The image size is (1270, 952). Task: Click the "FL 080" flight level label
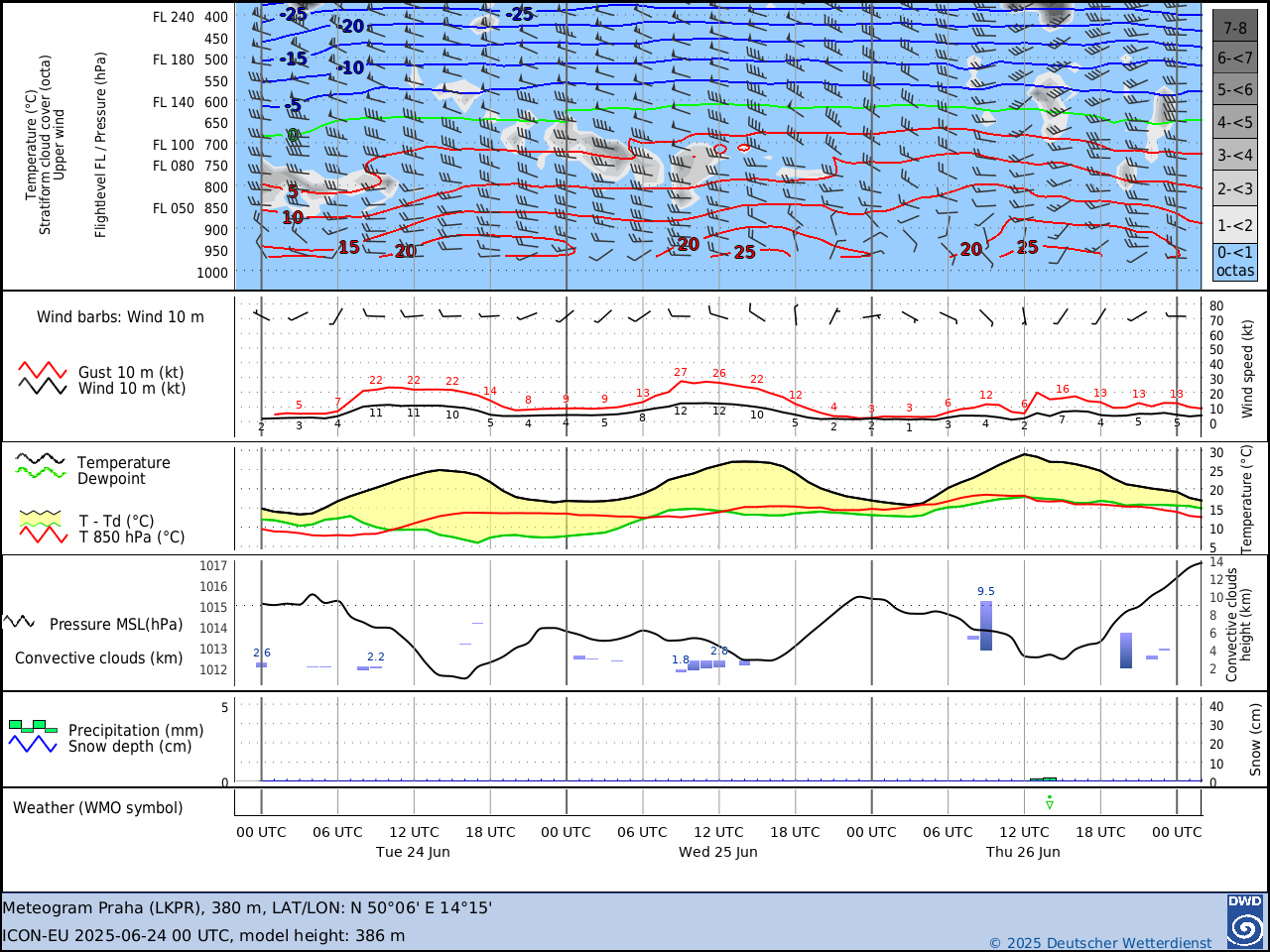tap(174, 166)
